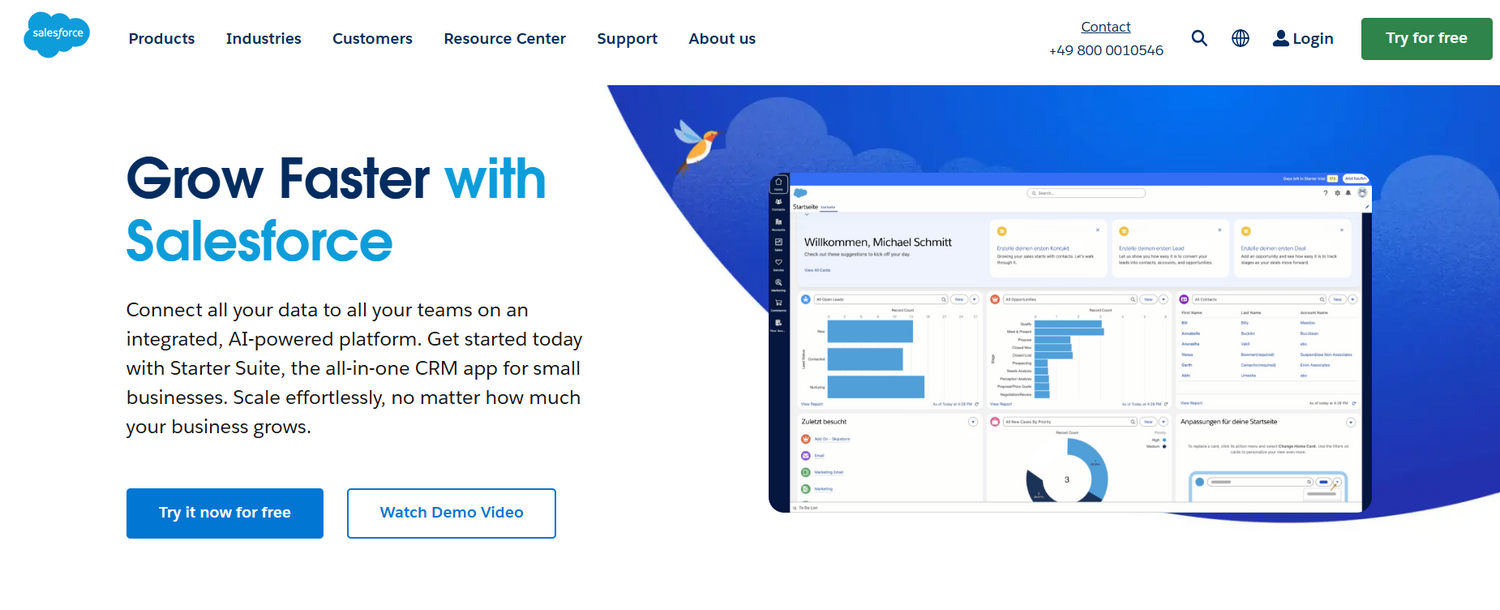
Task: Click the Watch Demo Video button
Action: pyautogui.click(x=451, y=513)
